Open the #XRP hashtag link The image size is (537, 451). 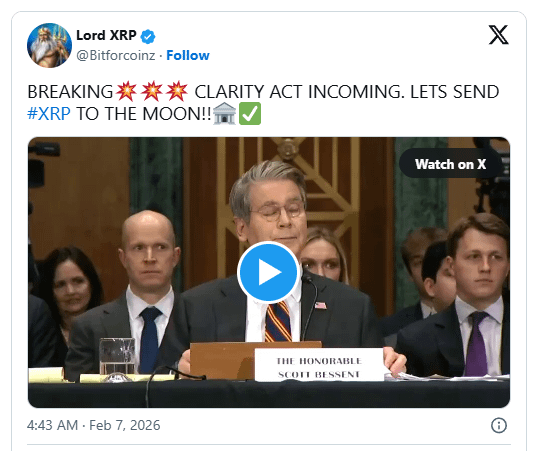click(x=49, y=114)
